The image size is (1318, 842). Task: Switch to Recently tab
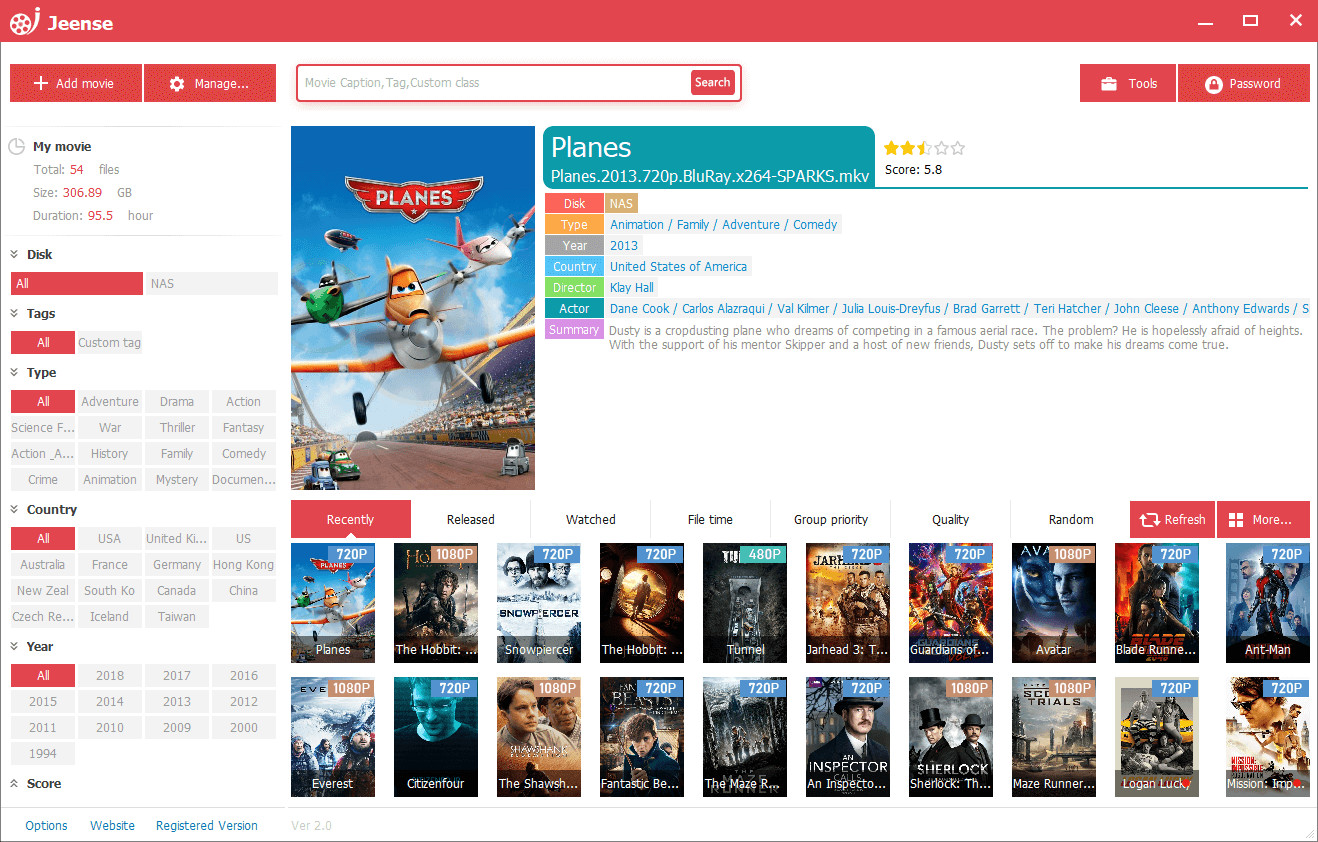[351, 520]
